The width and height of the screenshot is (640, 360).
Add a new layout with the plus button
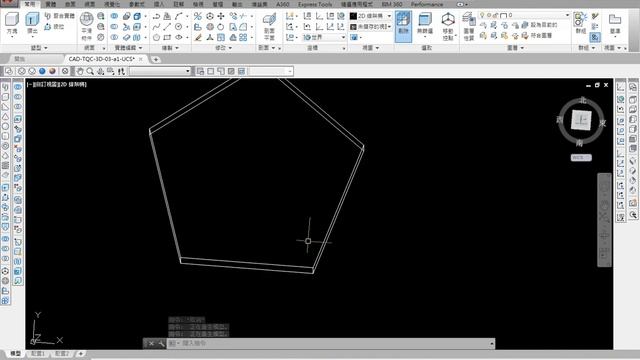tap(80, 353)
